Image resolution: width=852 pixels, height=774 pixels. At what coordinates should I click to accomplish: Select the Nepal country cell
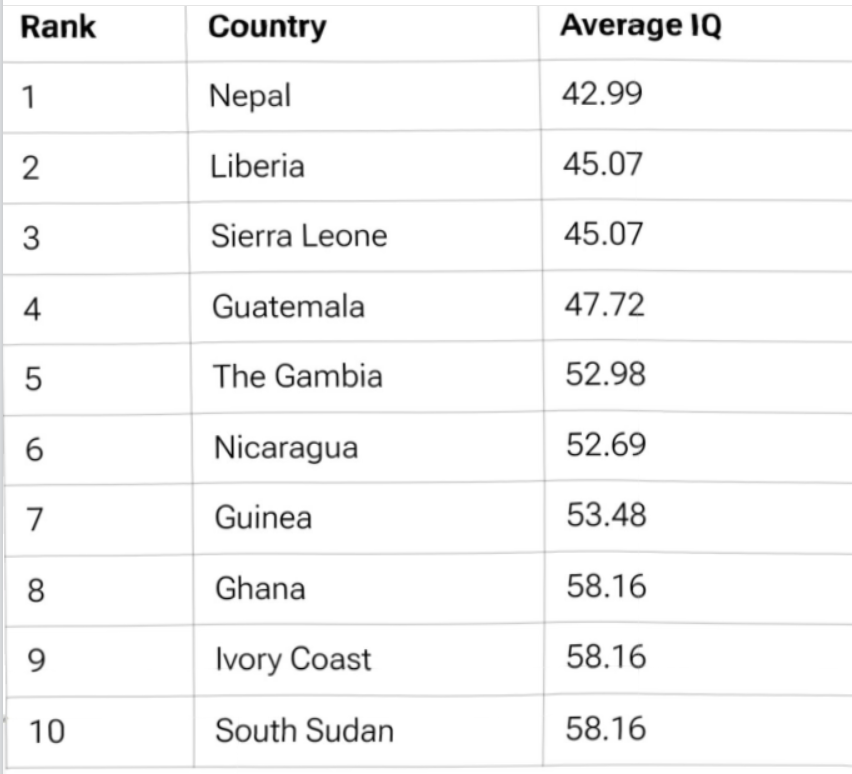coord(250,96)
